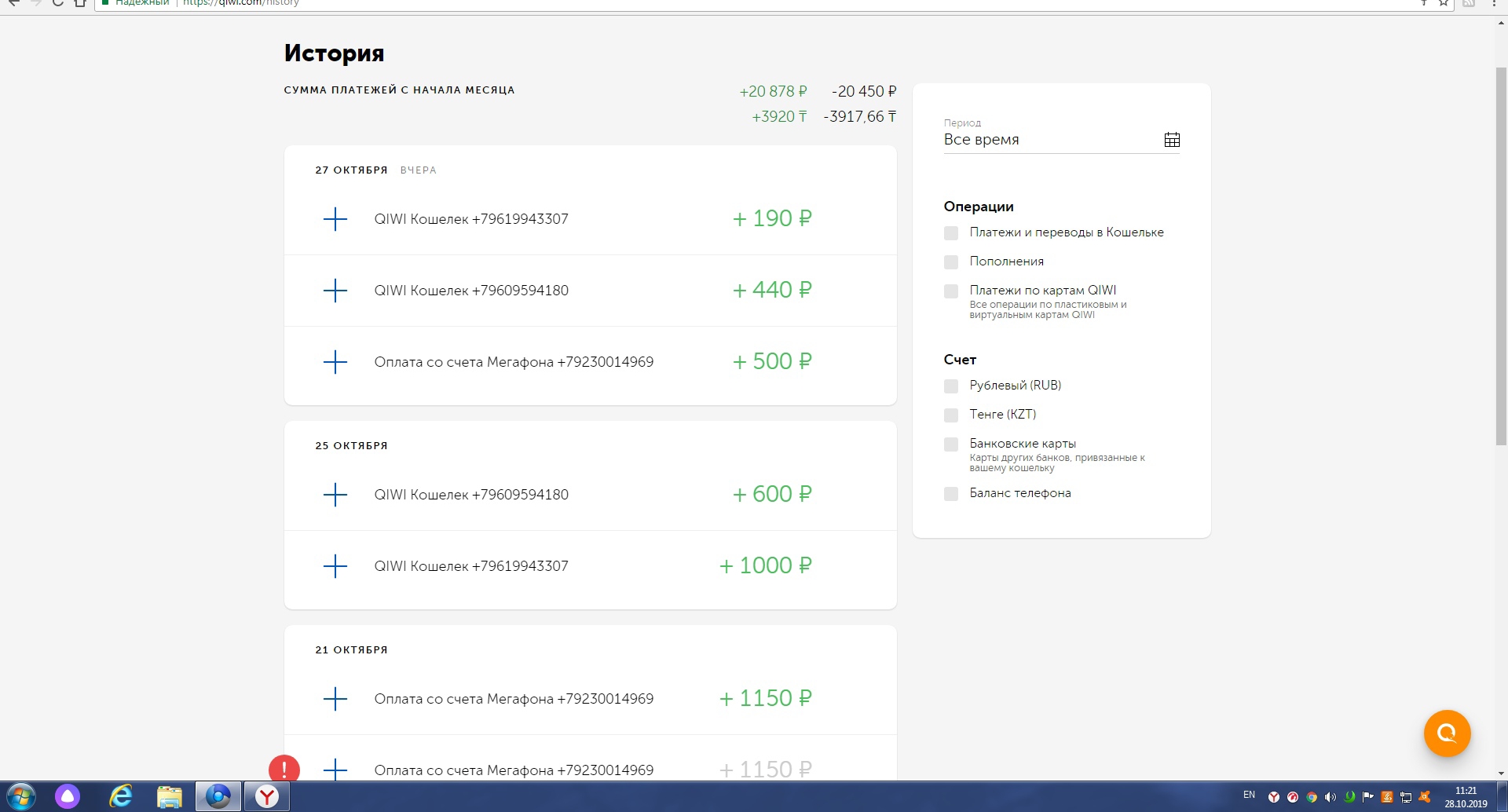Launch Internet Explorer from the taskbar
This screenshot has width=1508, height=812.
[x=120, y=796]
